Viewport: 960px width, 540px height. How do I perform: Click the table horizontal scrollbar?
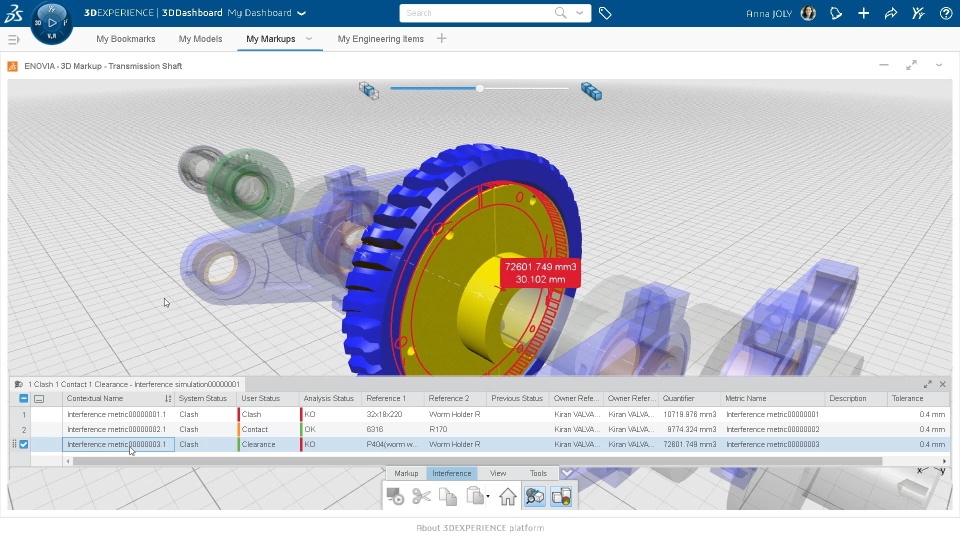pos(478,461)
